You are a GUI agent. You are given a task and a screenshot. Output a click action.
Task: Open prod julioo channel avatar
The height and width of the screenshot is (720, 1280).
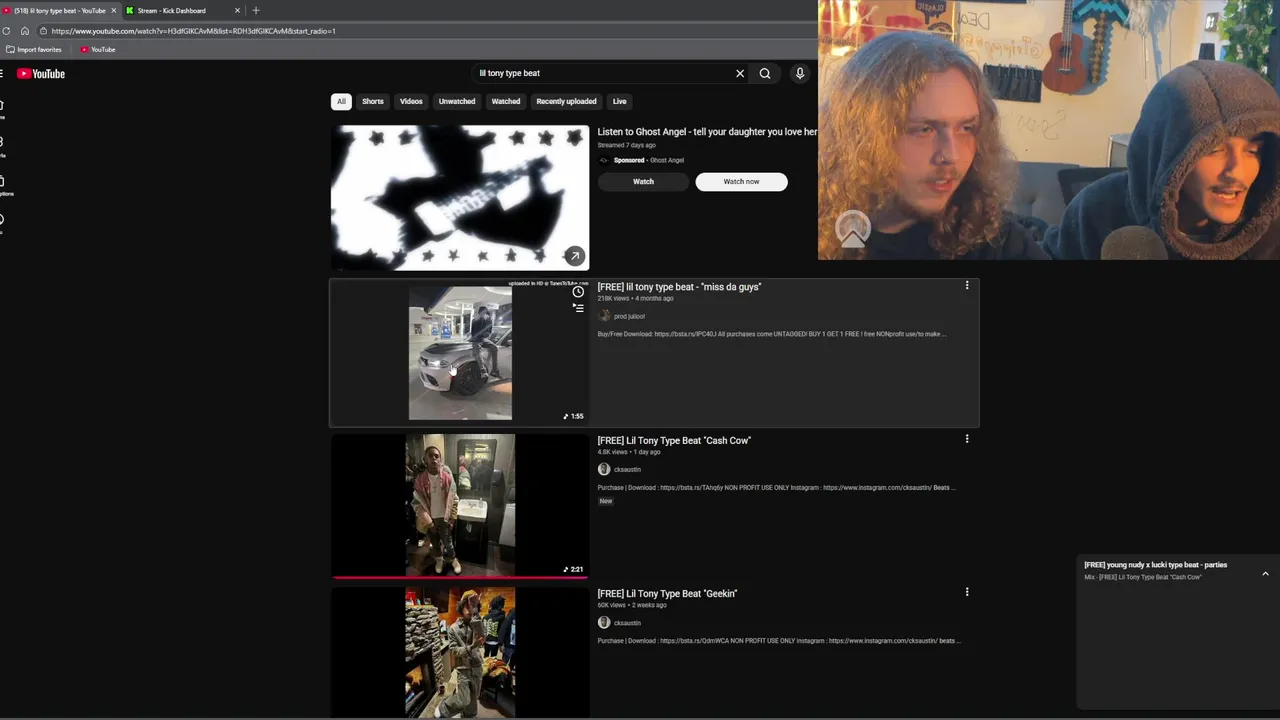pos(604,316)
